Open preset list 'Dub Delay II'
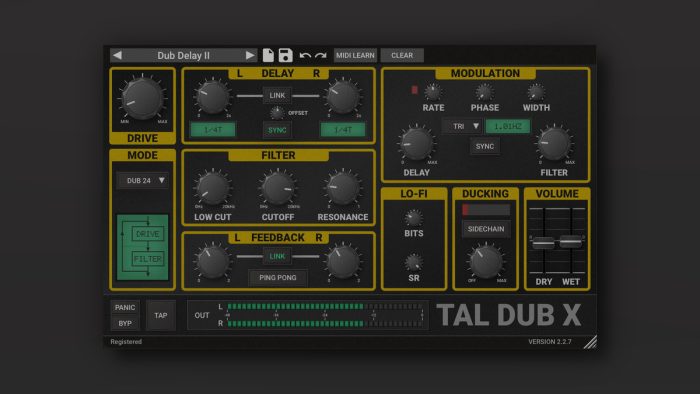The image size is (700, 394). click(183, 55)
